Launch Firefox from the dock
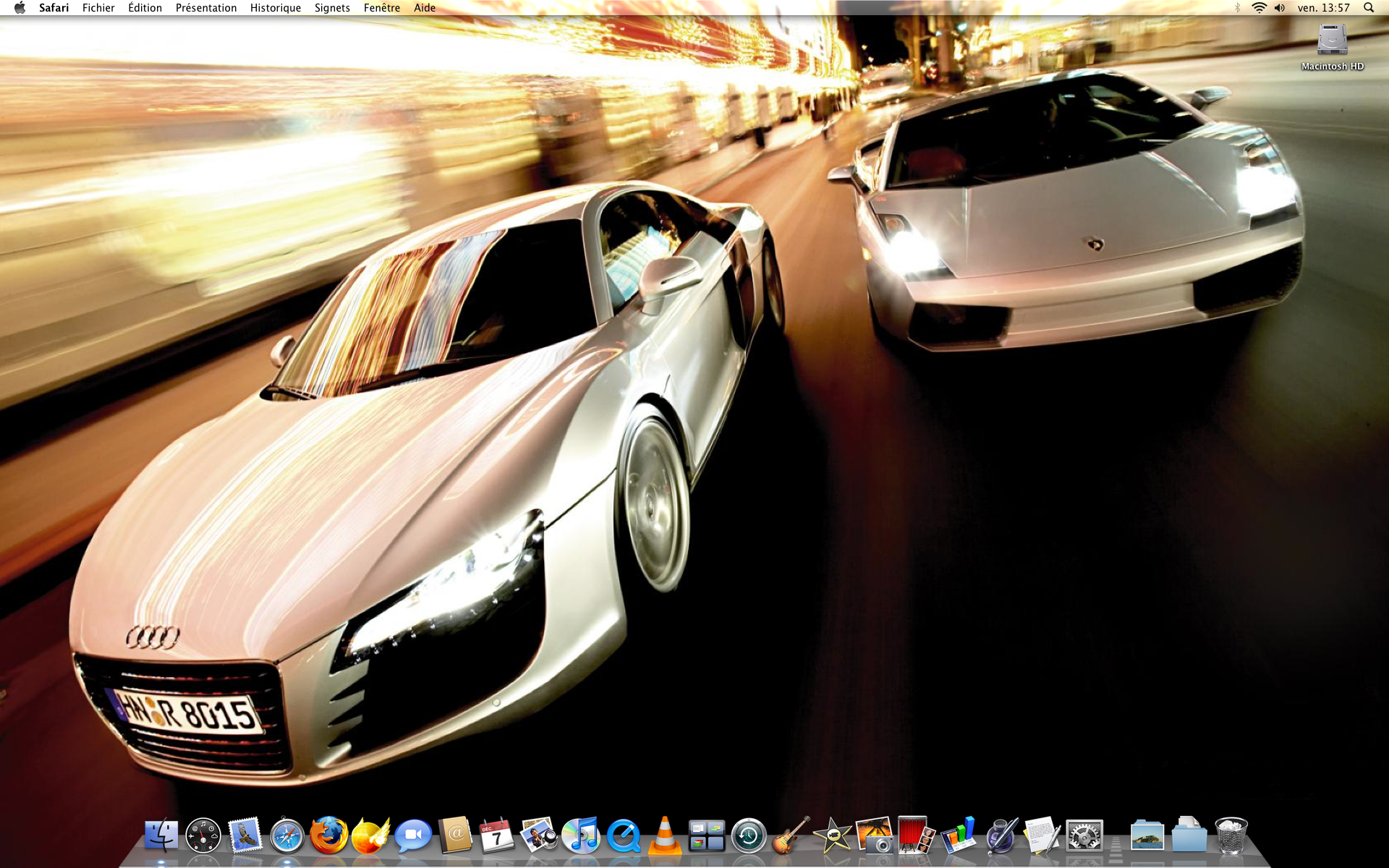Viewport: 1389px width, 868px height. click(x=329, y=835)
